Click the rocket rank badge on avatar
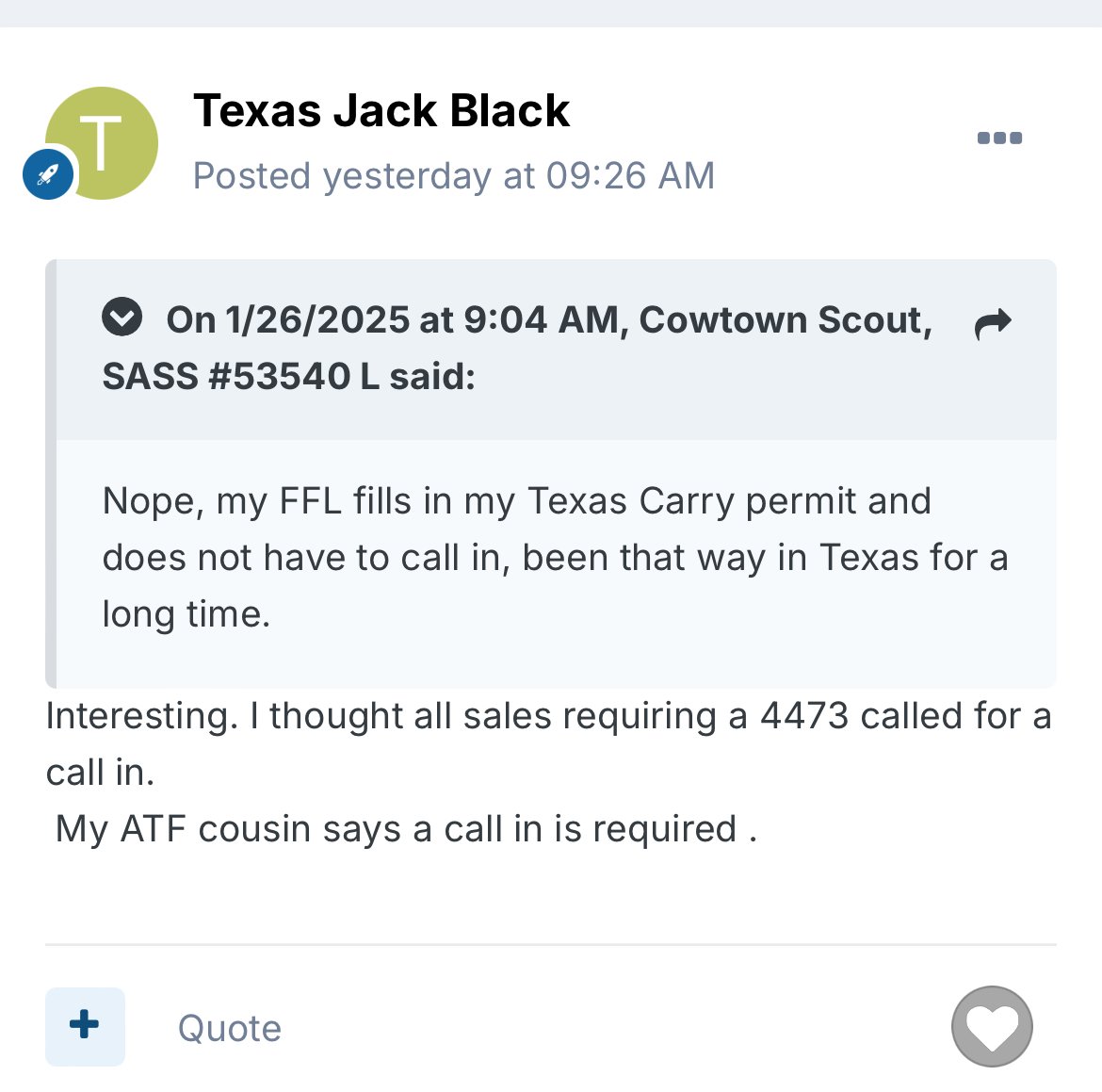1102x1092 pixels. [48, 174]
